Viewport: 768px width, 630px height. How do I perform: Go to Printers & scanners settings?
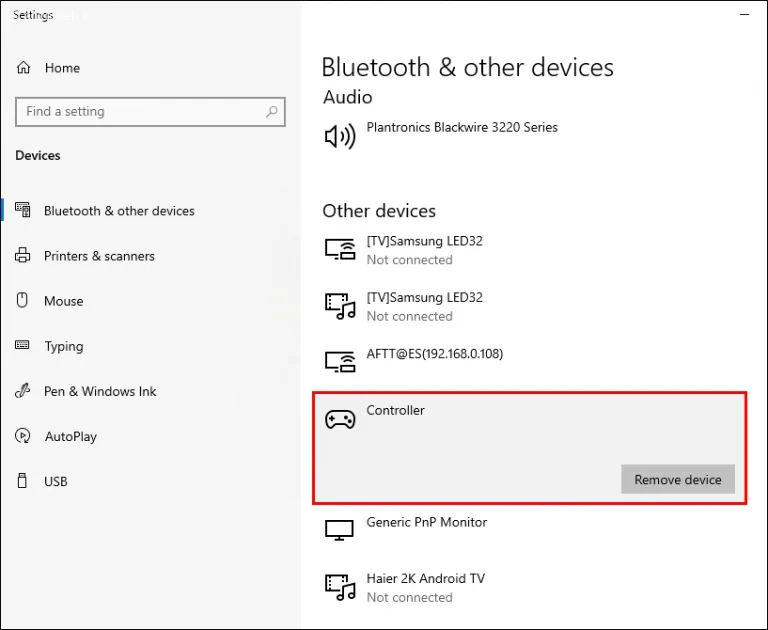(x=99, y=256)
